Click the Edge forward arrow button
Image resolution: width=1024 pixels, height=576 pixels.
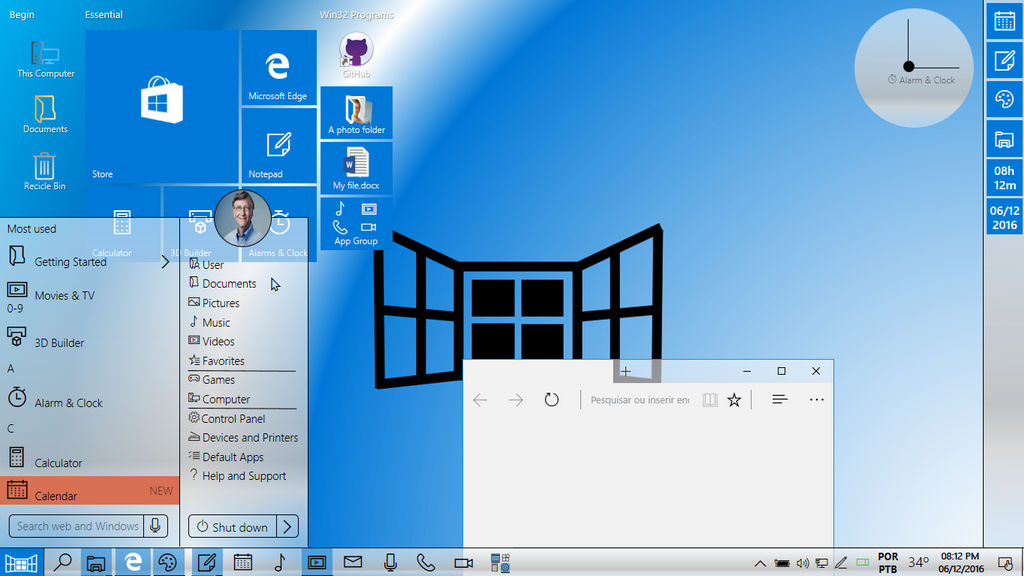point(516,400)
